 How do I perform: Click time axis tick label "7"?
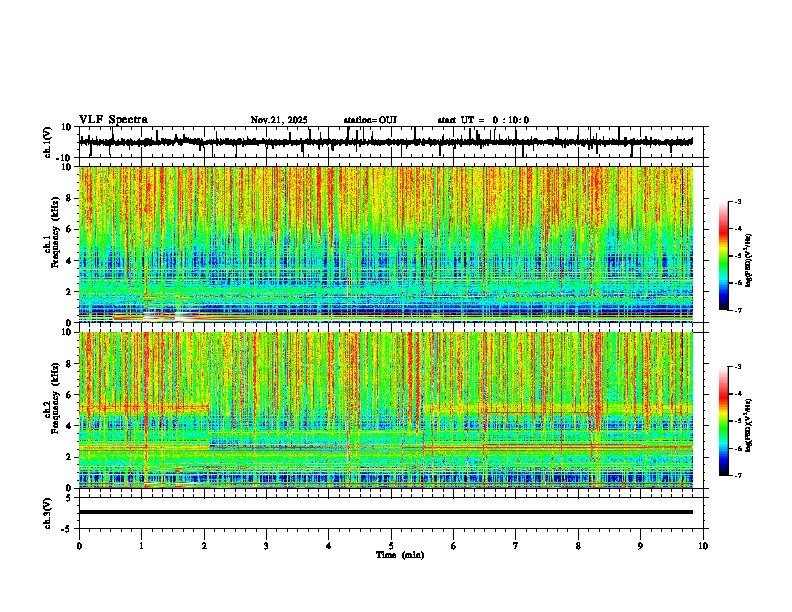coord(516,546)
